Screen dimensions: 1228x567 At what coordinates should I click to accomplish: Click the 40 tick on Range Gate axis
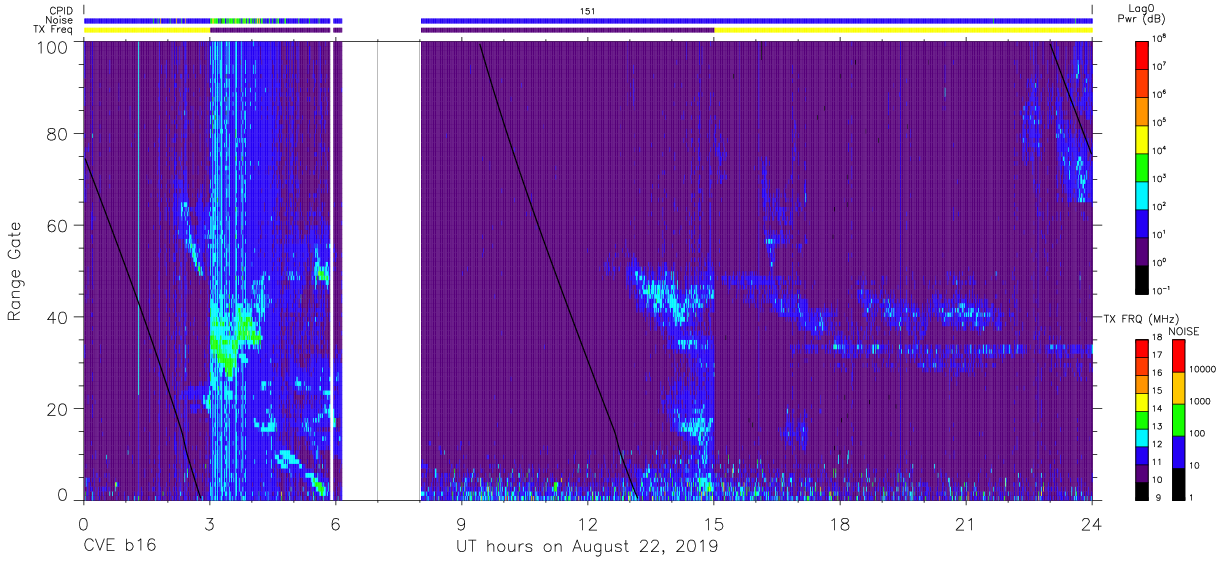pos(59,317)
